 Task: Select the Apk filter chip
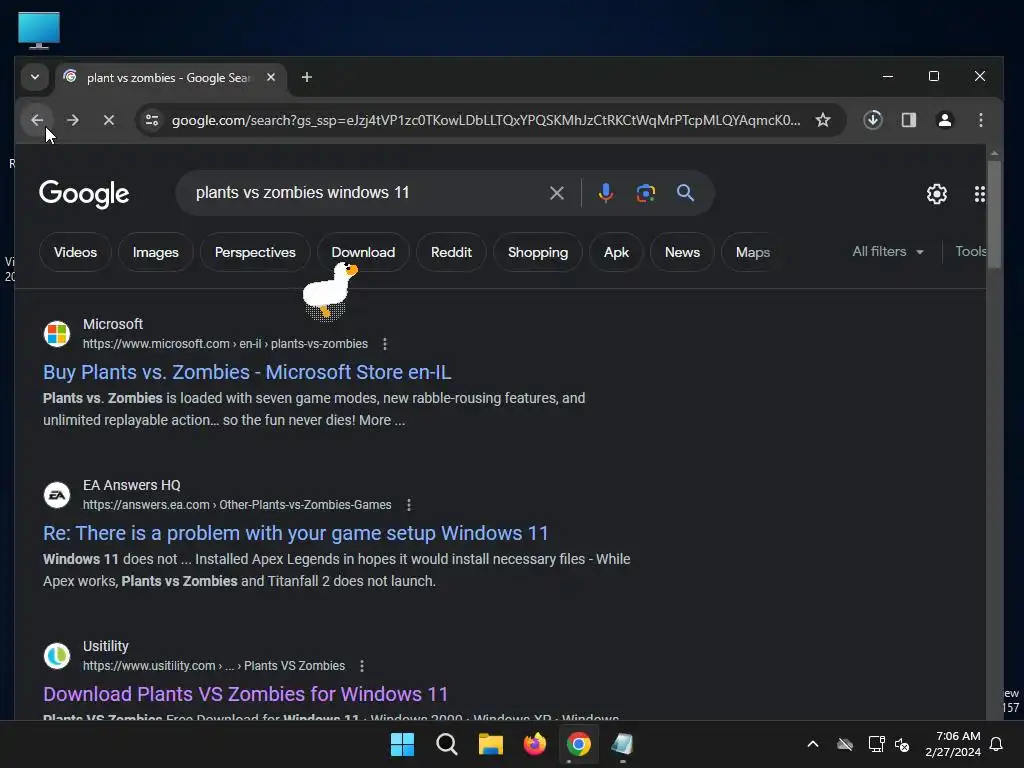pyautogui.click(x=616, y=252)
